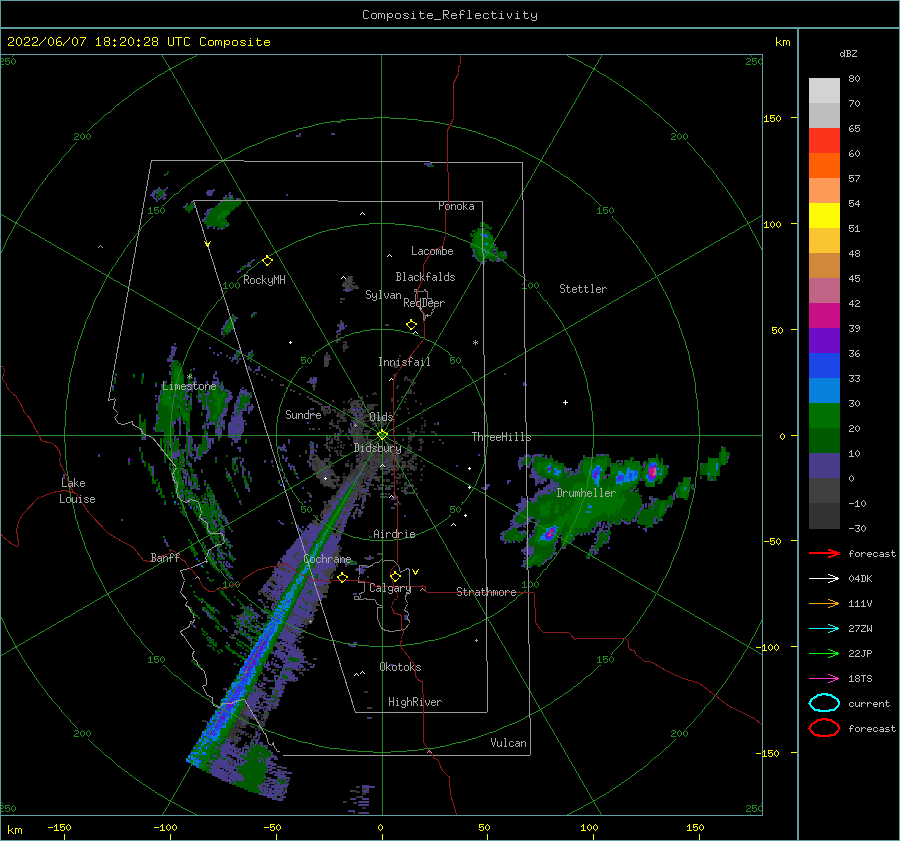Click the Vulcan city label
The image size is (900, 841).
point(509,743)
